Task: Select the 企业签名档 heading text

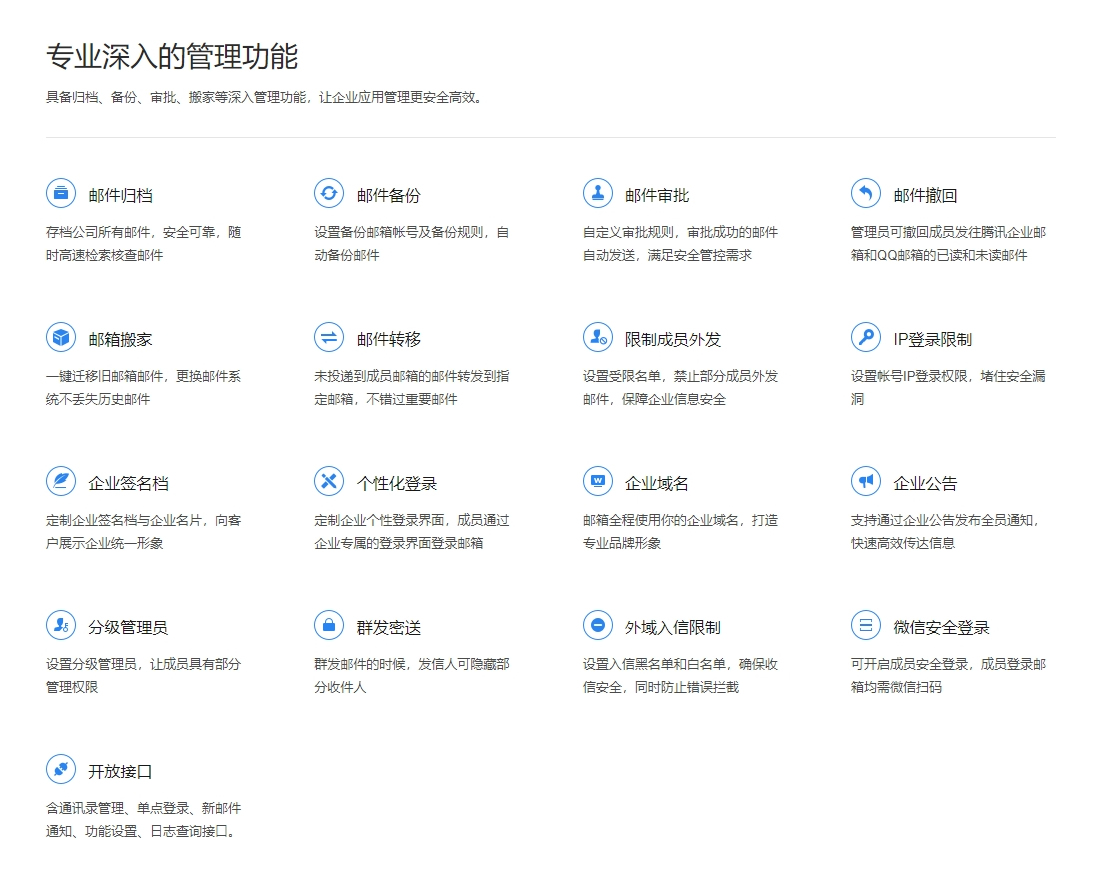Action: (128, 483)
